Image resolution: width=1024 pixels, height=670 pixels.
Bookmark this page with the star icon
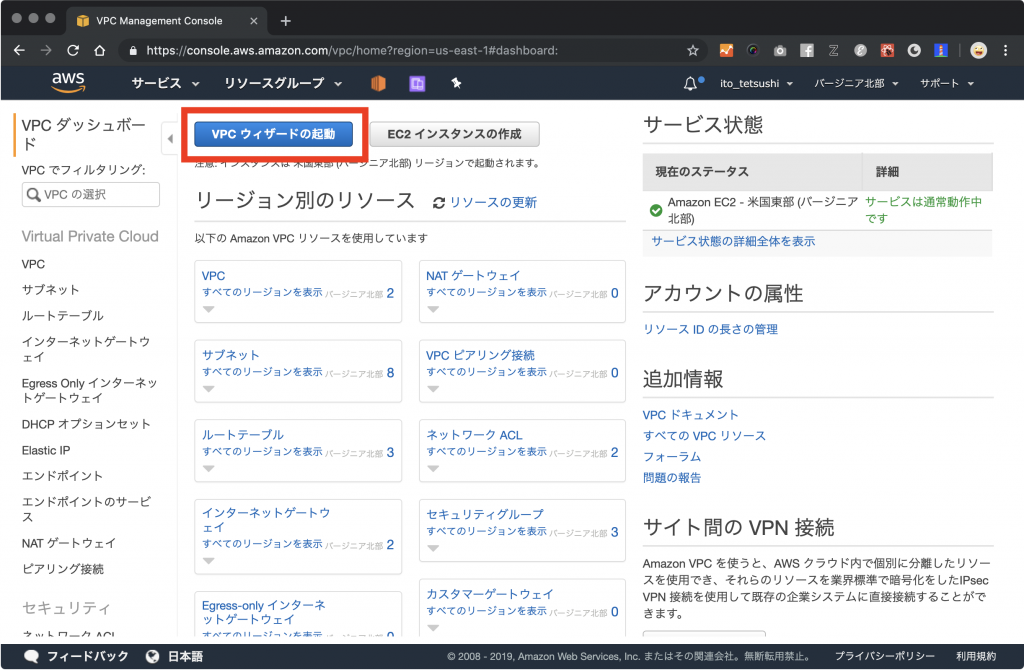pos(693,50)
